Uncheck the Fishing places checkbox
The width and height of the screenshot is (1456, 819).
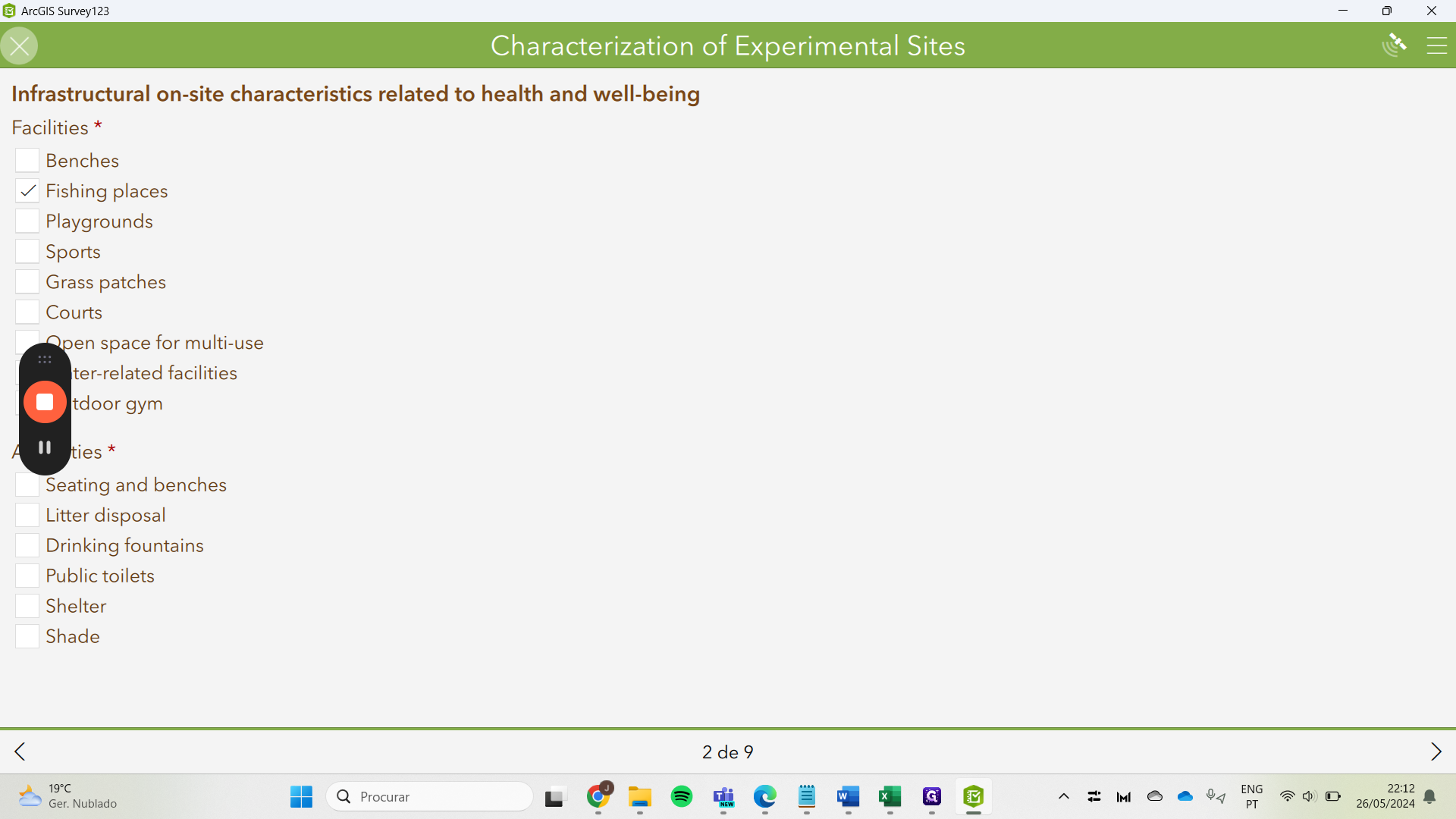point(27,191)
